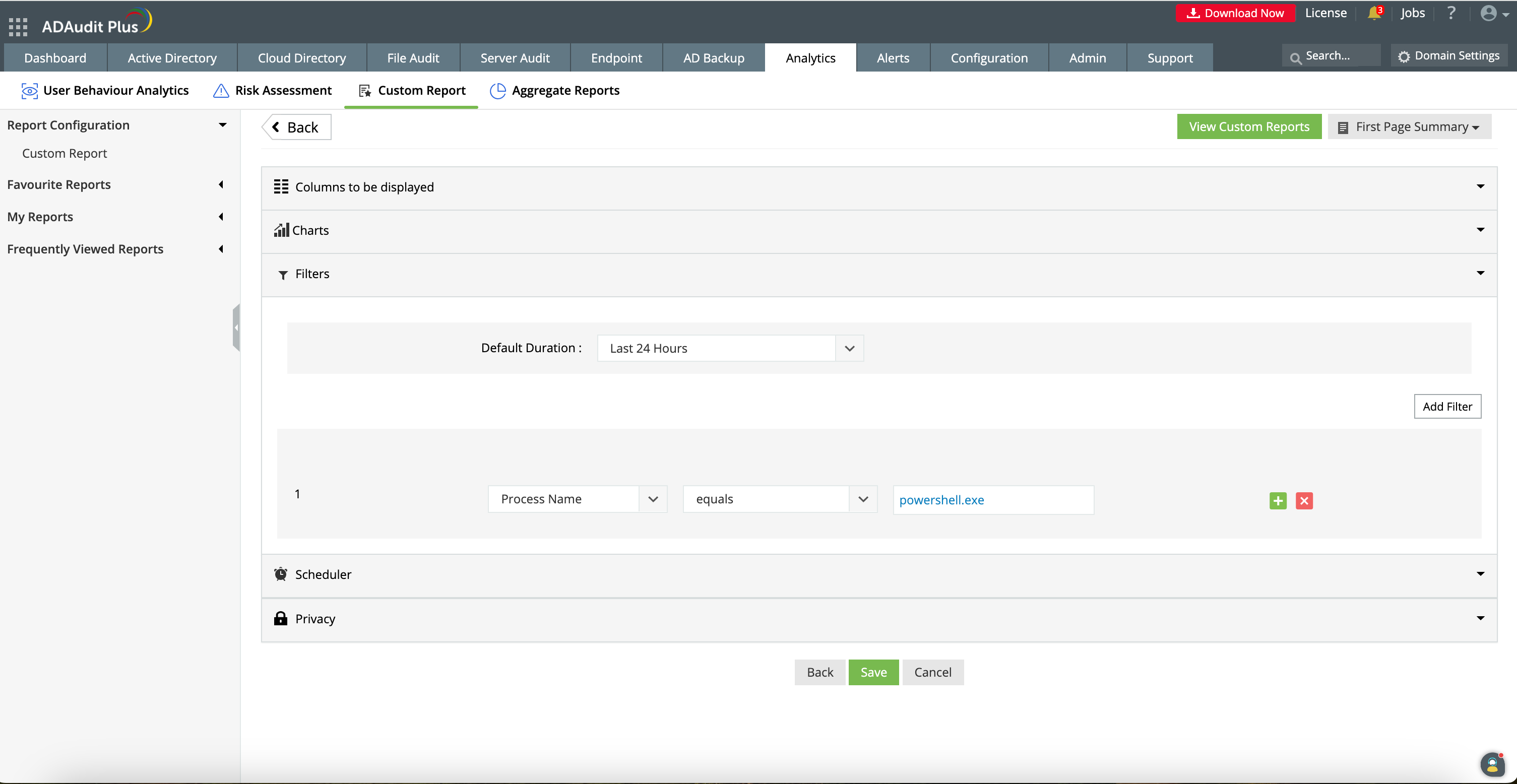1517x784 pixels.
Task: Click the Risk Assessment warning triangle icon
Action: (221, 91)
